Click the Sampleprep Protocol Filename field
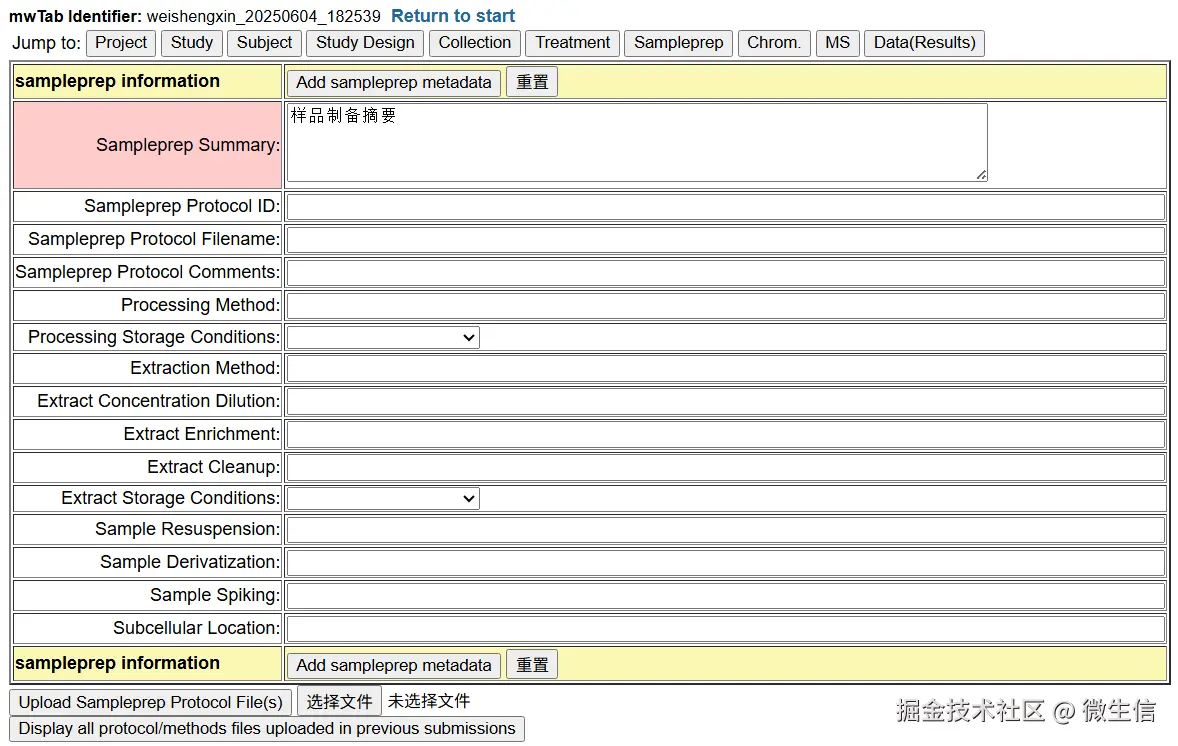Screen dimensions: 1178x746 coord(726,240)
